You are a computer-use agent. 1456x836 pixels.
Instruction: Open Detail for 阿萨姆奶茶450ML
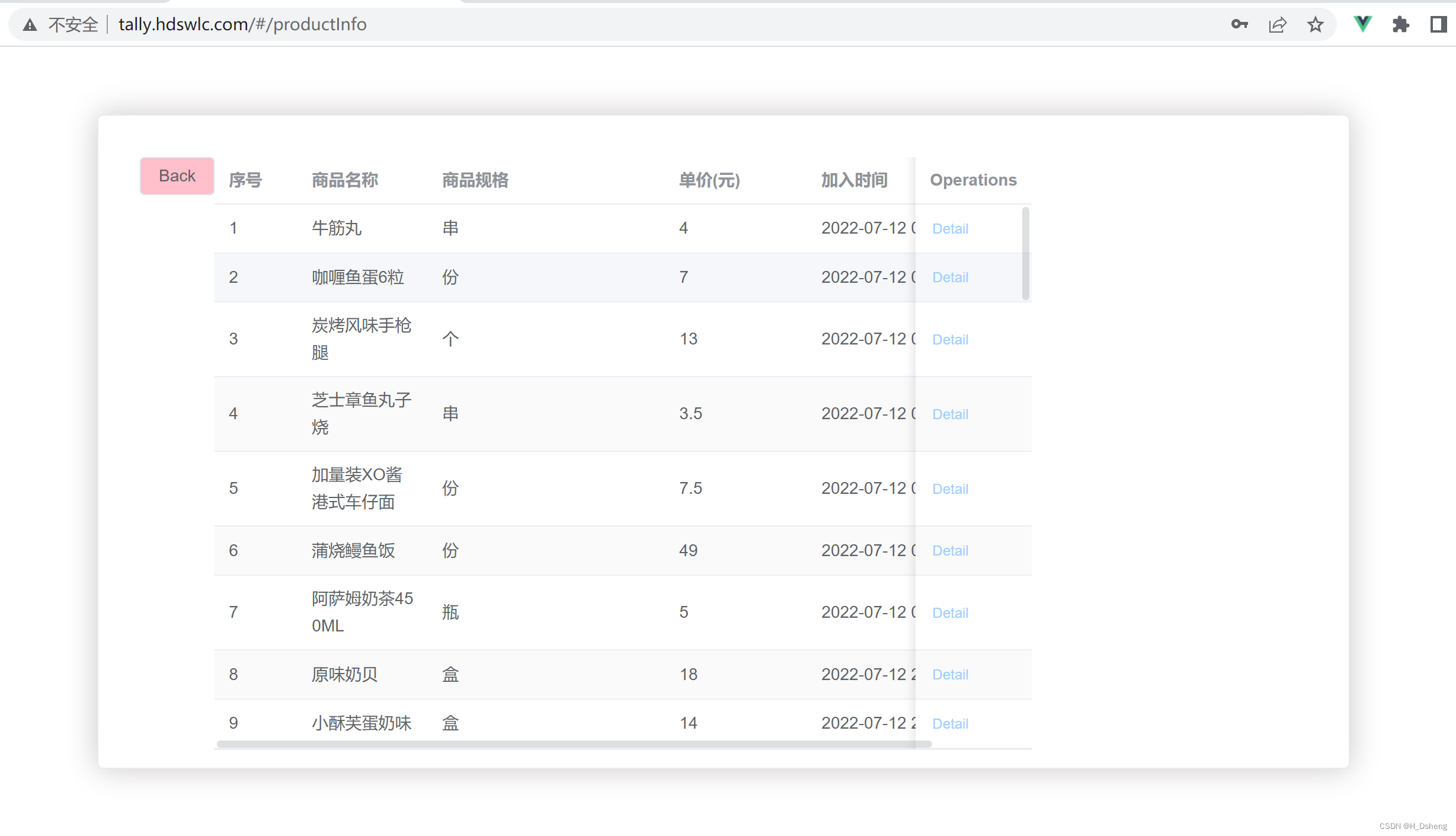pos(950,613)
